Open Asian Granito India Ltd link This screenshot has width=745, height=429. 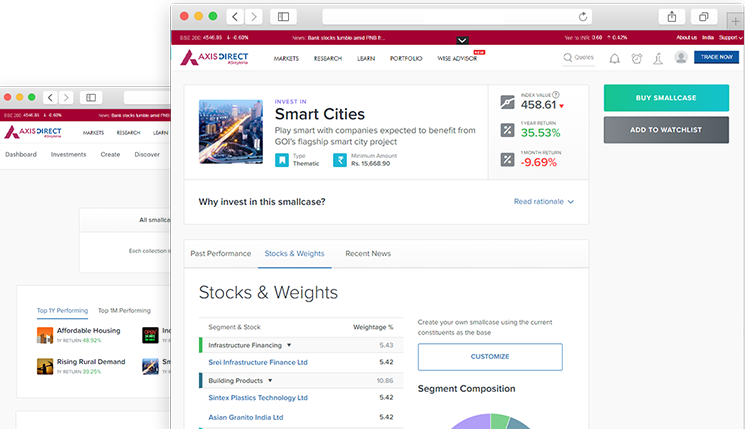pos(246,417)
